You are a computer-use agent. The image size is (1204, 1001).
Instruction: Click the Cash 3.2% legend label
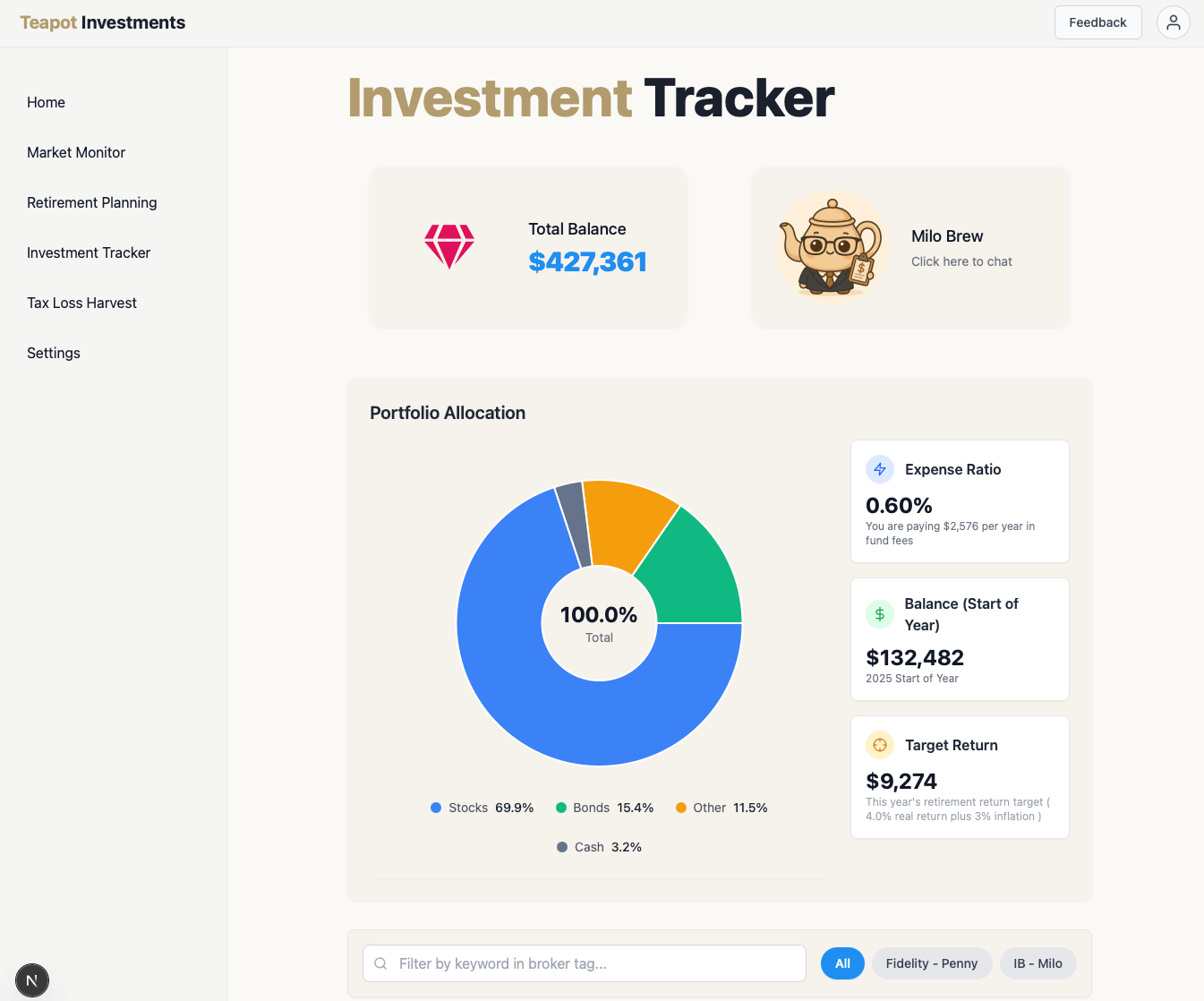(x=608, y=847)
